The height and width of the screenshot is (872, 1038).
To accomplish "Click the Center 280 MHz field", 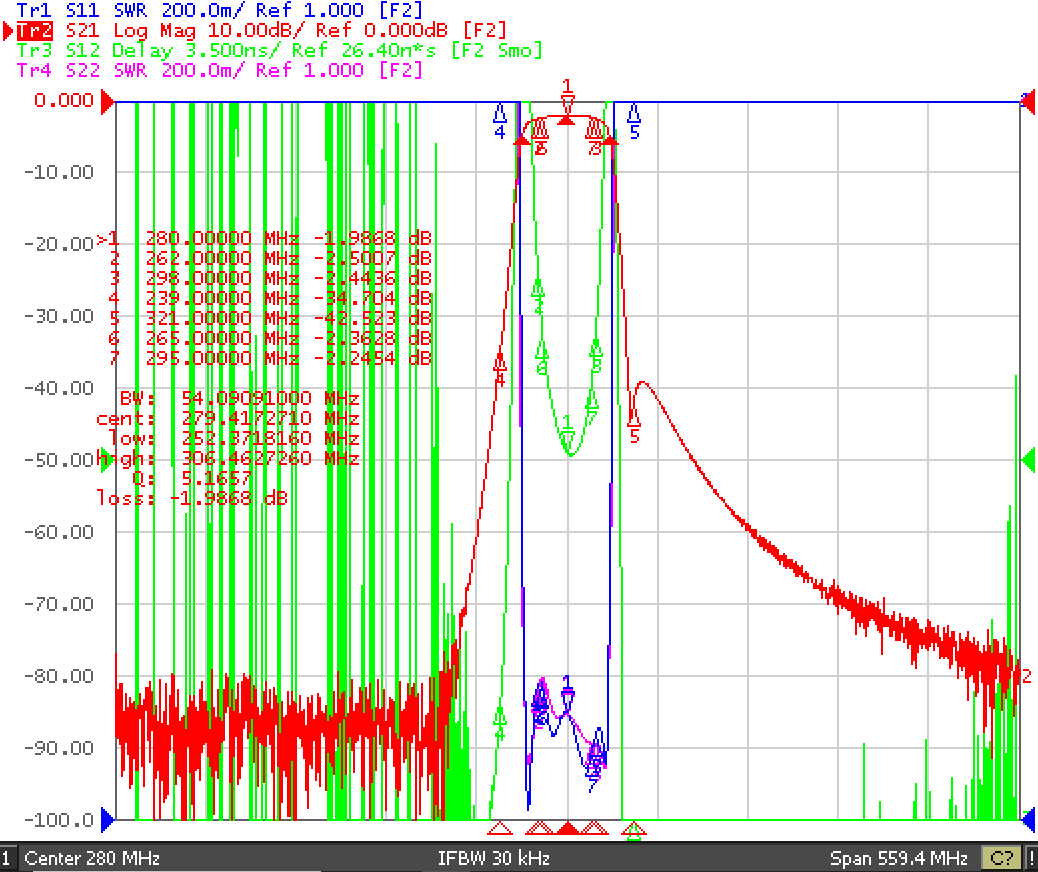I will pyautogui.click(x=92, y=859).
